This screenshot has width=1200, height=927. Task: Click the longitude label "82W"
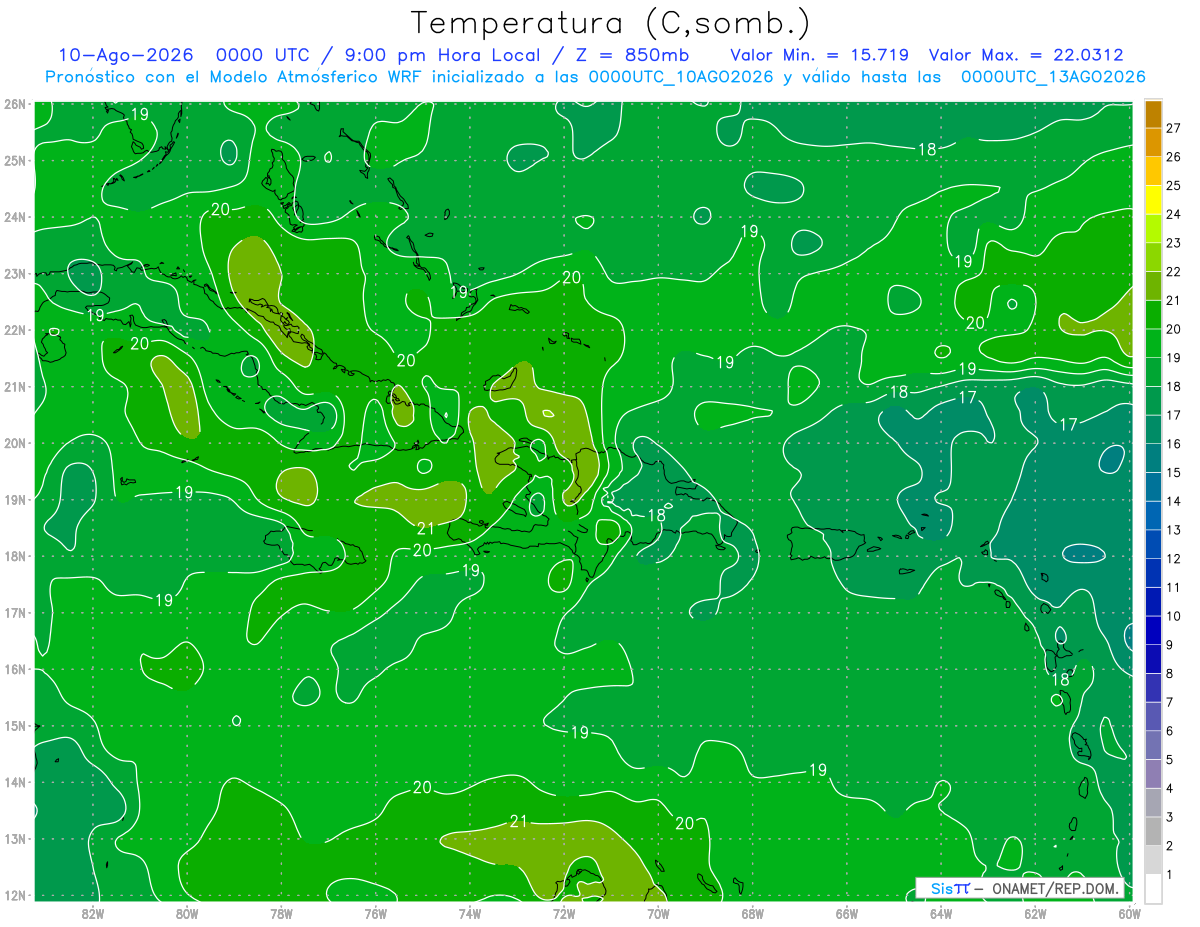(x=93, y=913)
